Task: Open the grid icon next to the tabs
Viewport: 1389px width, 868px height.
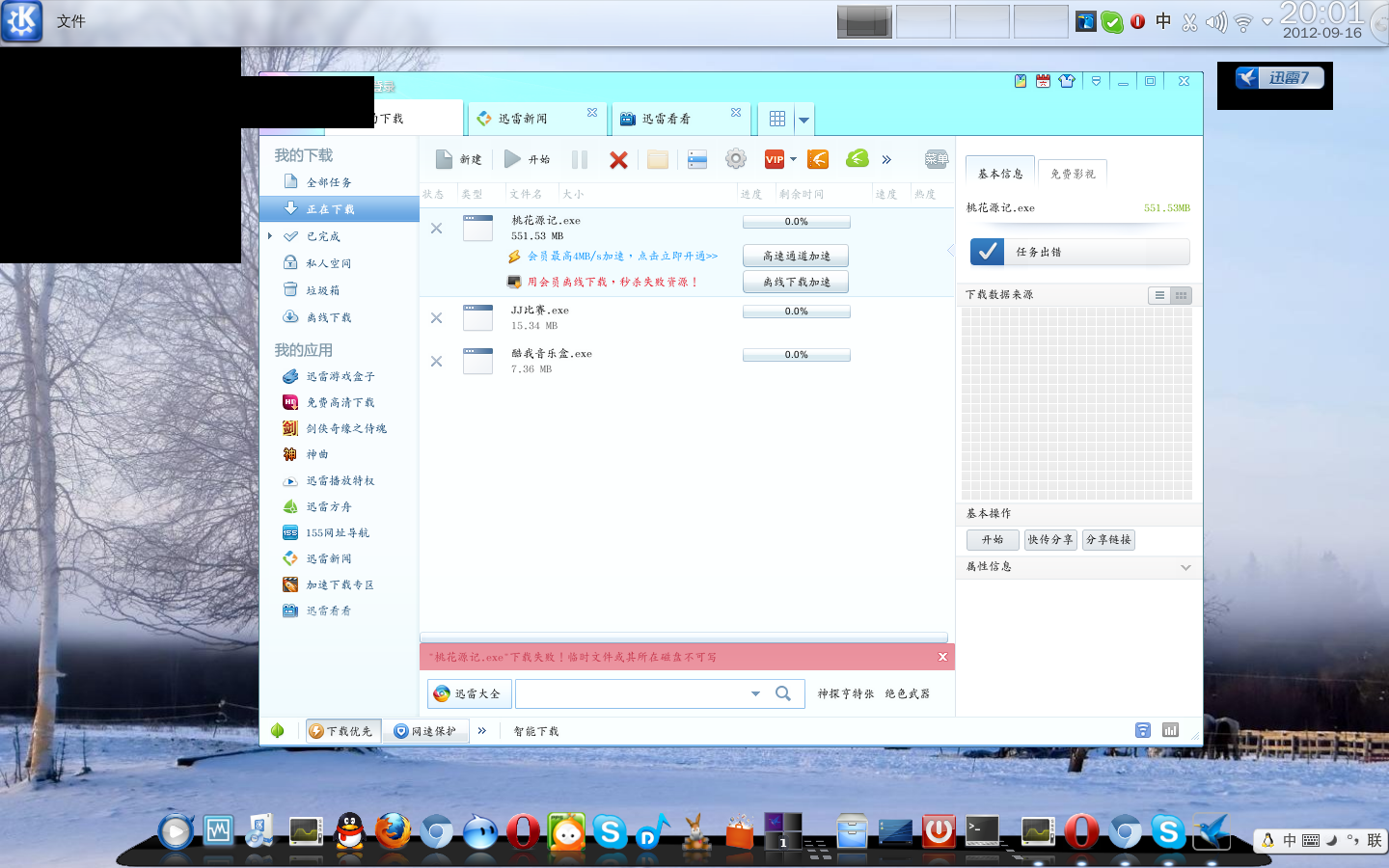Action: coord(777,119)
